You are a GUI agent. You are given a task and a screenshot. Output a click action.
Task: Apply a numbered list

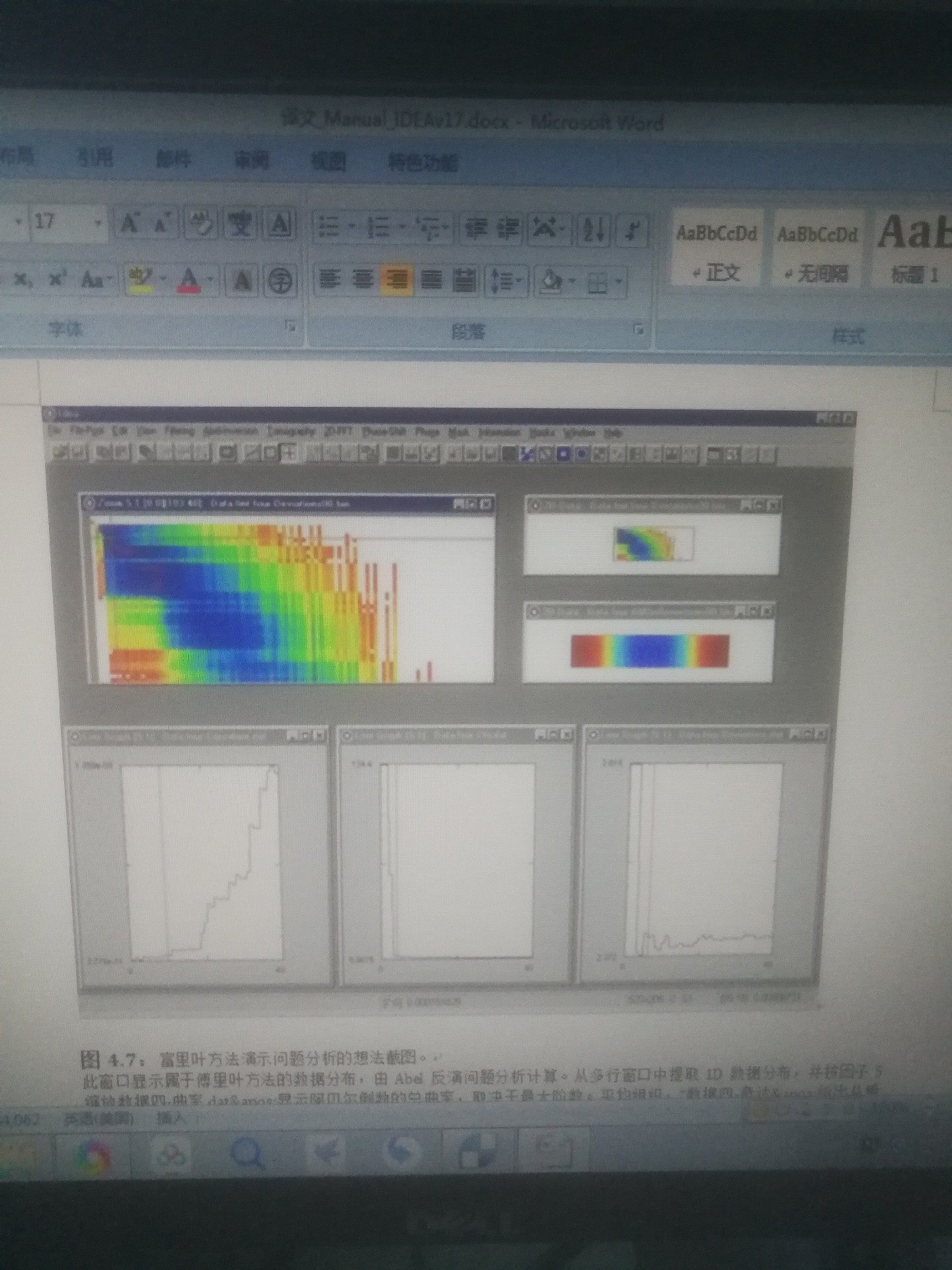(x=379, y=228)
